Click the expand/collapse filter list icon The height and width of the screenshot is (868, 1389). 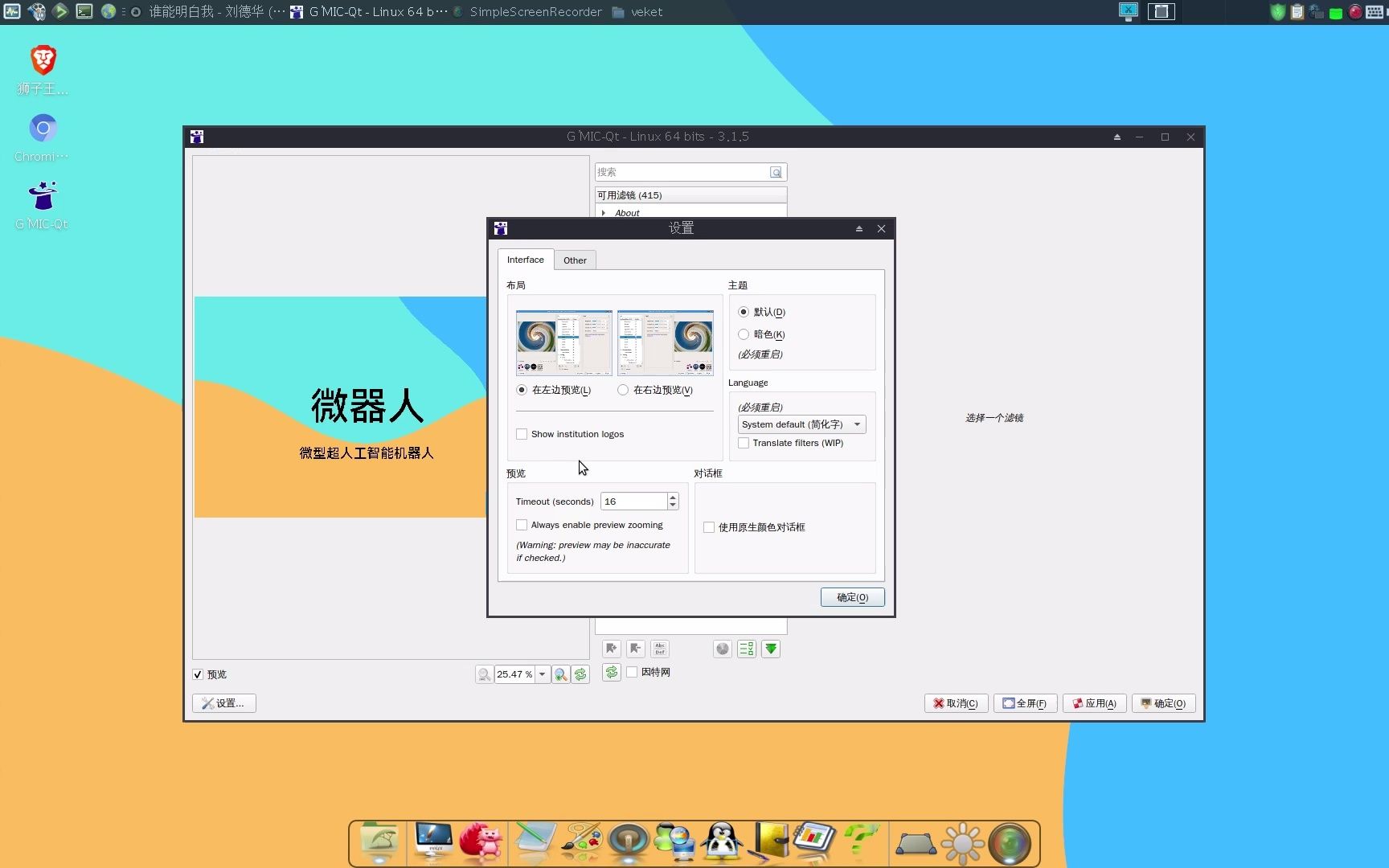pos(746,649)
